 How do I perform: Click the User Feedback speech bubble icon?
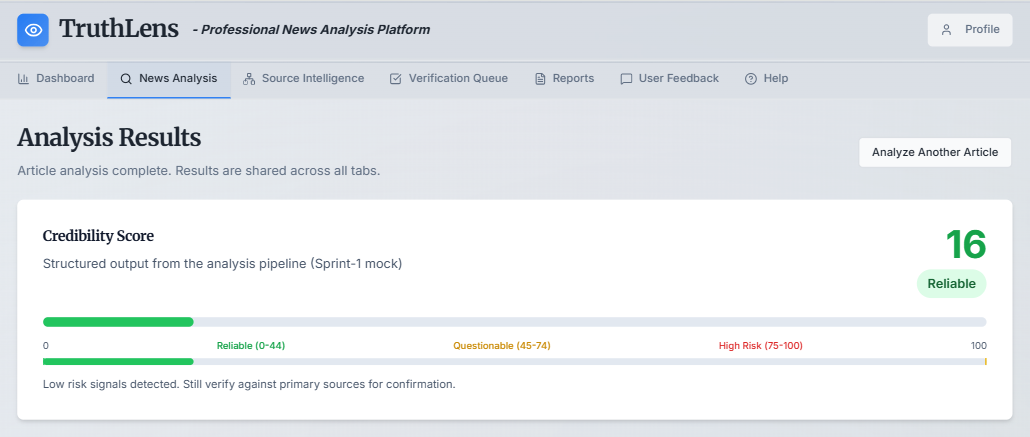pyautogui.click(x=626, y=78)
